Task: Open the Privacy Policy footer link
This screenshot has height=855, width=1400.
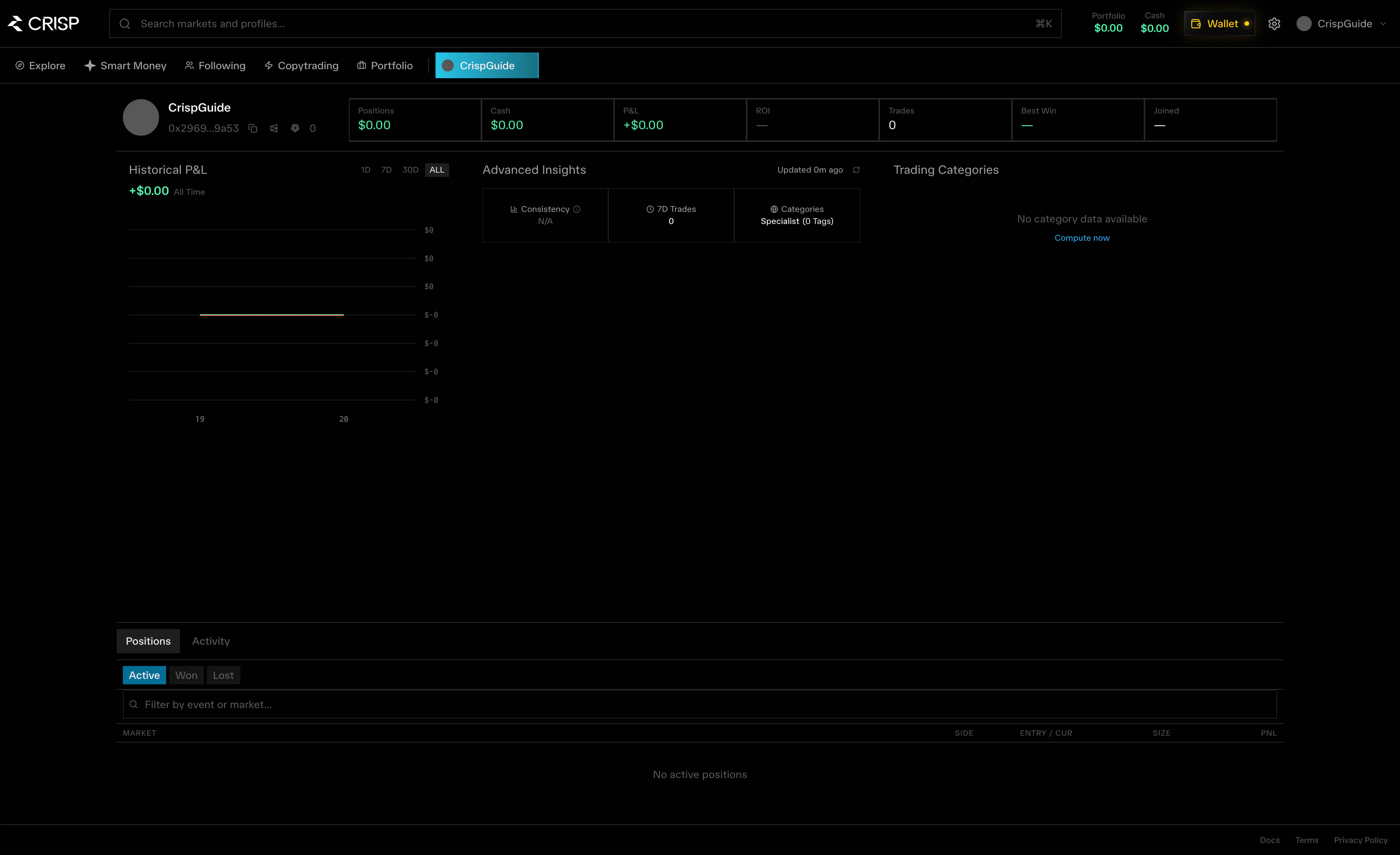Action: [1360, 840]
